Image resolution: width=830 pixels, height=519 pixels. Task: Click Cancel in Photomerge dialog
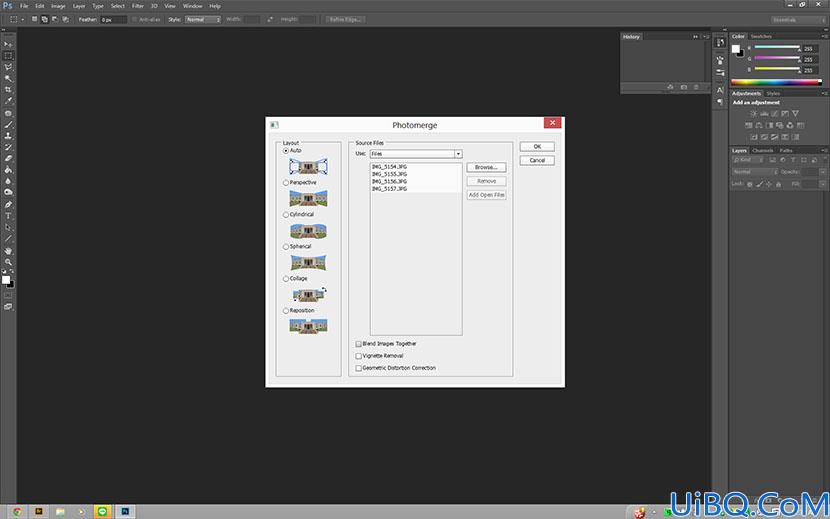pos(537,160)
